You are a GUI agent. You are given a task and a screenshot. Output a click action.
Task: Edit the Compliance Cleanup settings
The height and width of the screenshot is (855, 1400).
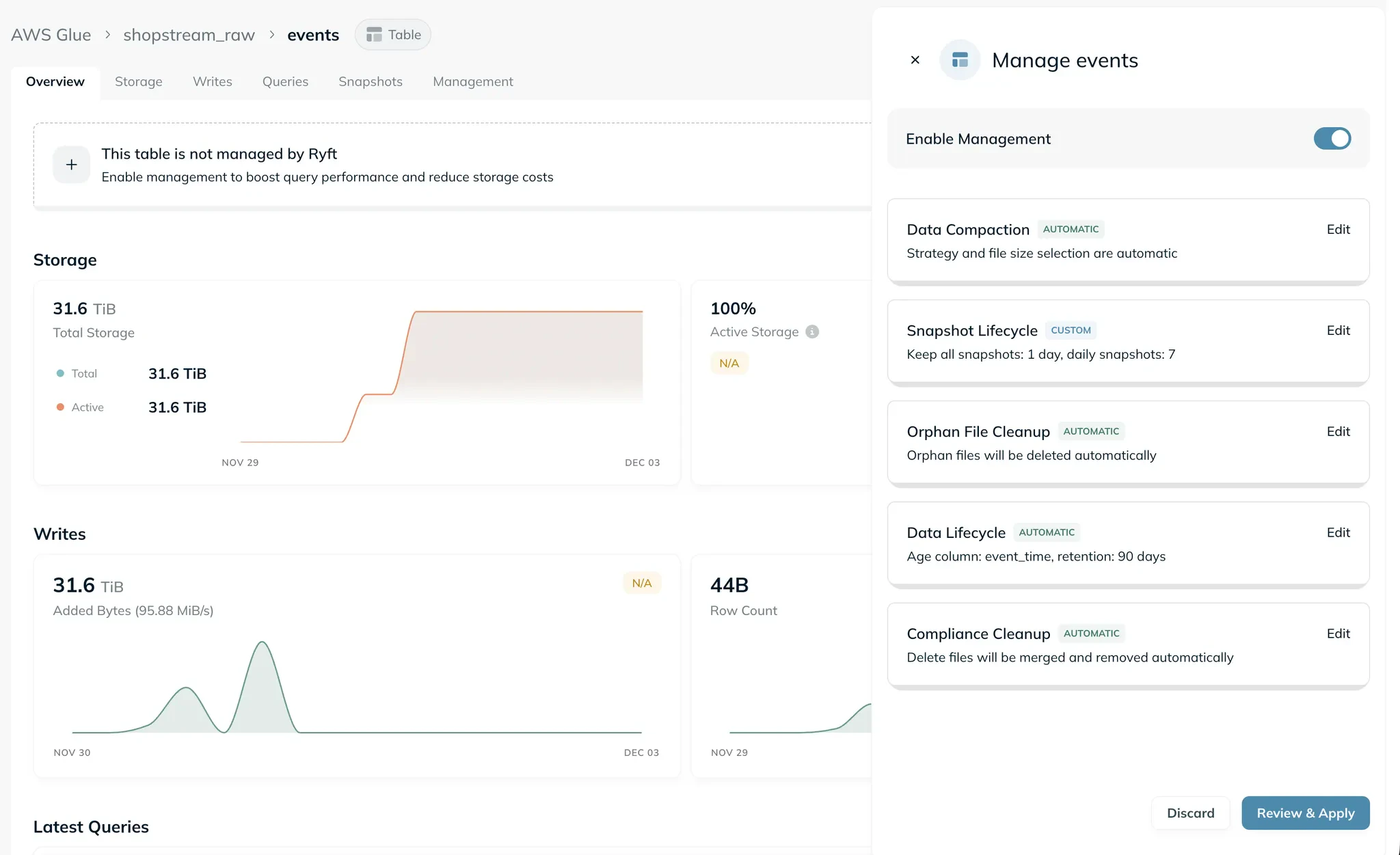1338,634
